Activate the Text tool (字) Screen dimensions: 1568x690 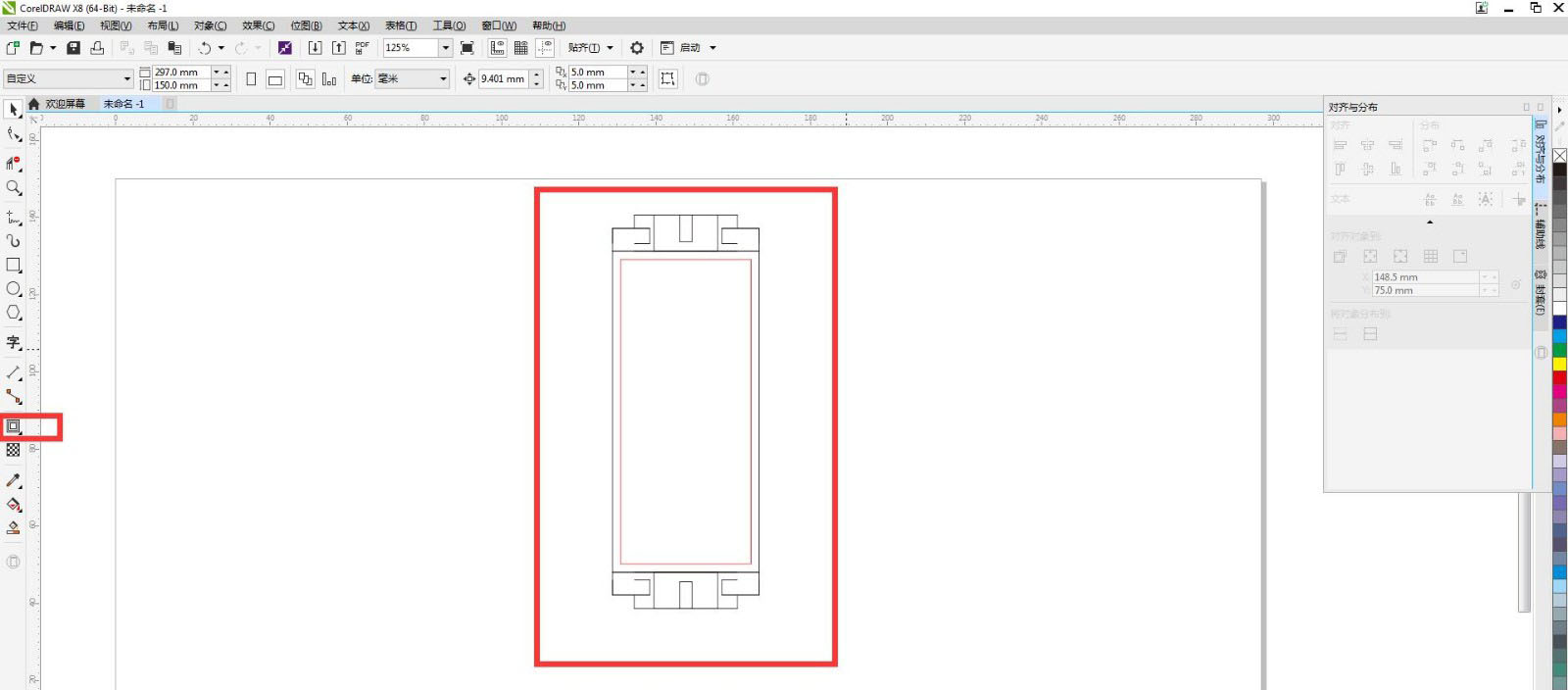coord(14,342)
